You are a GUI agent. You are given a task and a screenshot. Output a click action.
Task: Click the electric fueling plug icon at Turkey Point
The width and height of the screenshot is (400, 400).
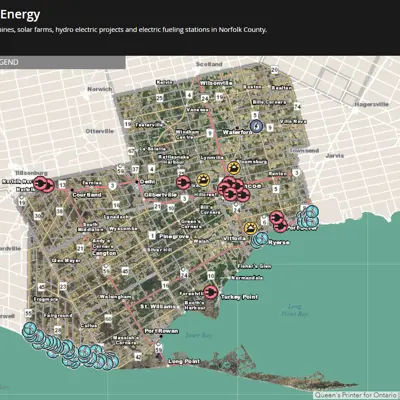pyautogui.click(x=211, y=293)
